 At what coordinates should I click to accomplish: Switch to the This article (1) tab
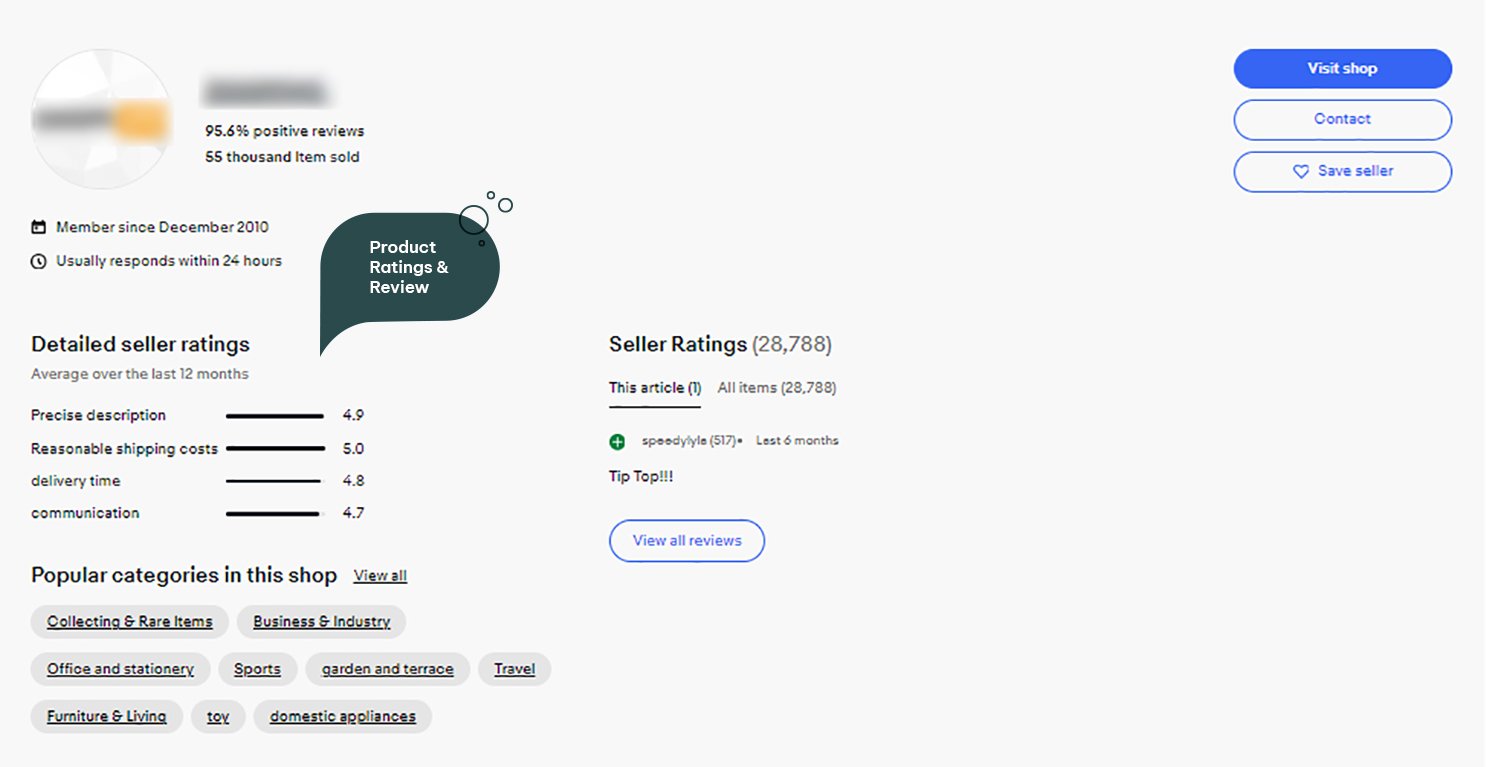pos(654,388)
